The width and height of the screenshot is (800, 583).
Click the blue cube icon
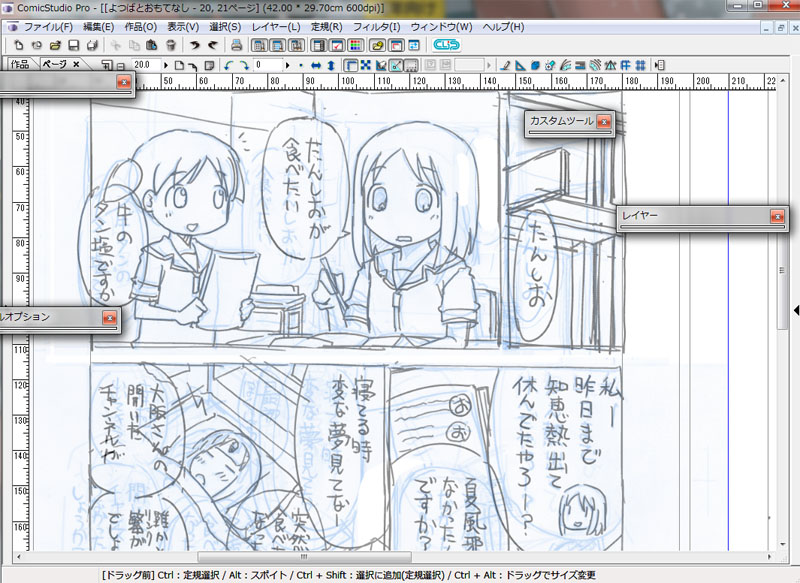click(x=535, y=65)
